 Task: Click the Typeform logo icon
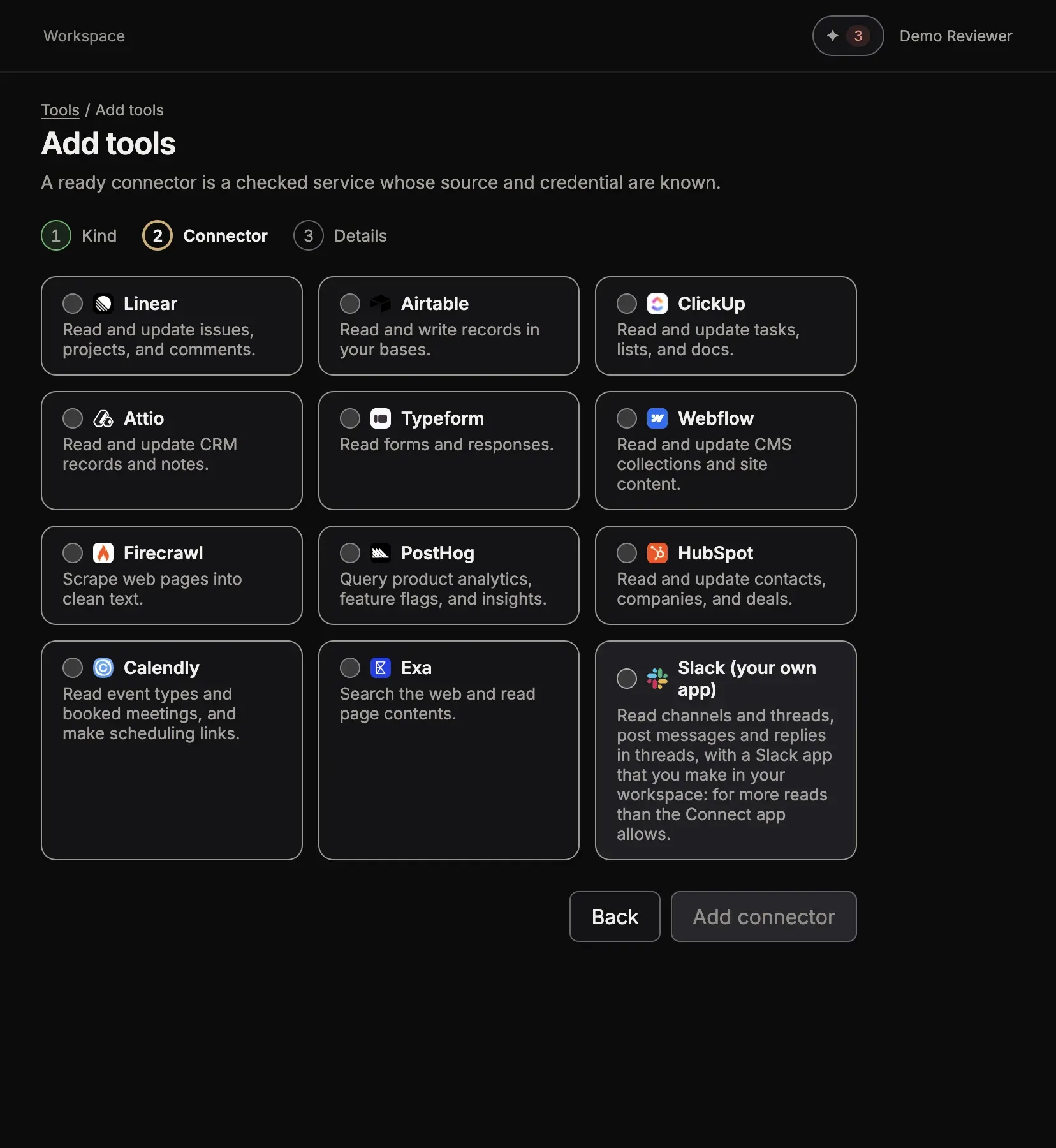coord(381,418)
